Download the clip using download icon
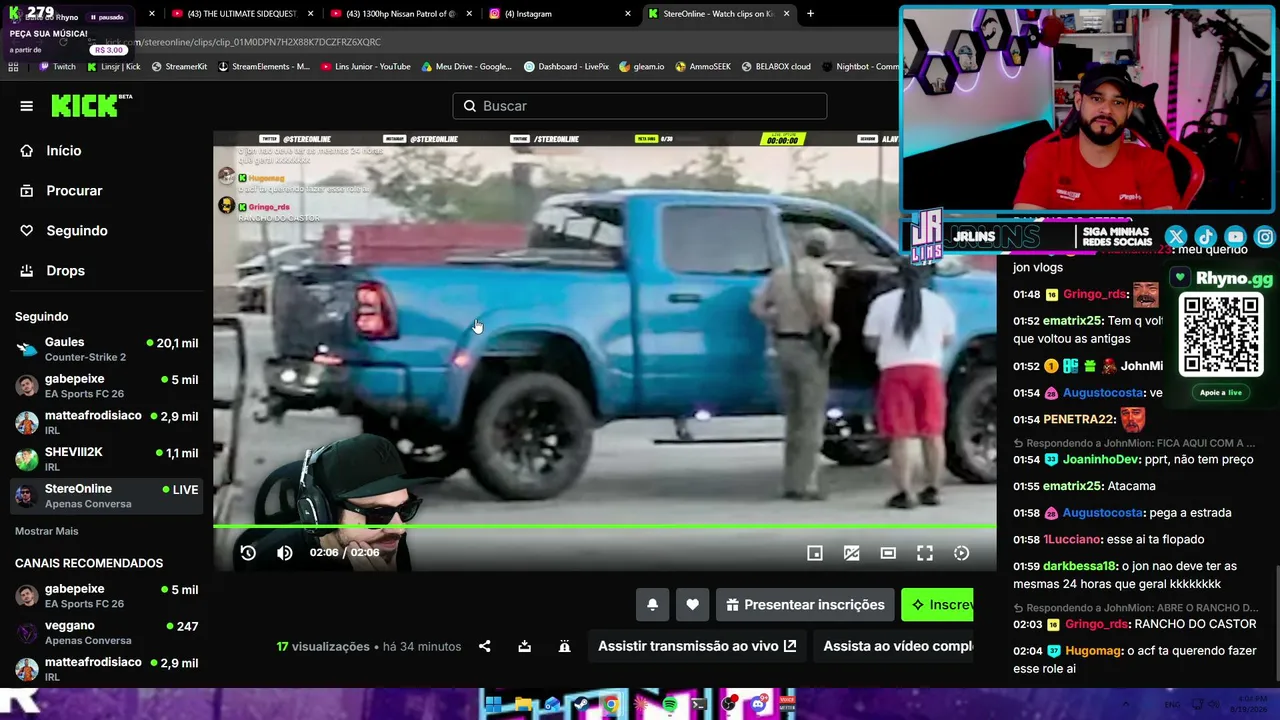 tap(524, 647)
